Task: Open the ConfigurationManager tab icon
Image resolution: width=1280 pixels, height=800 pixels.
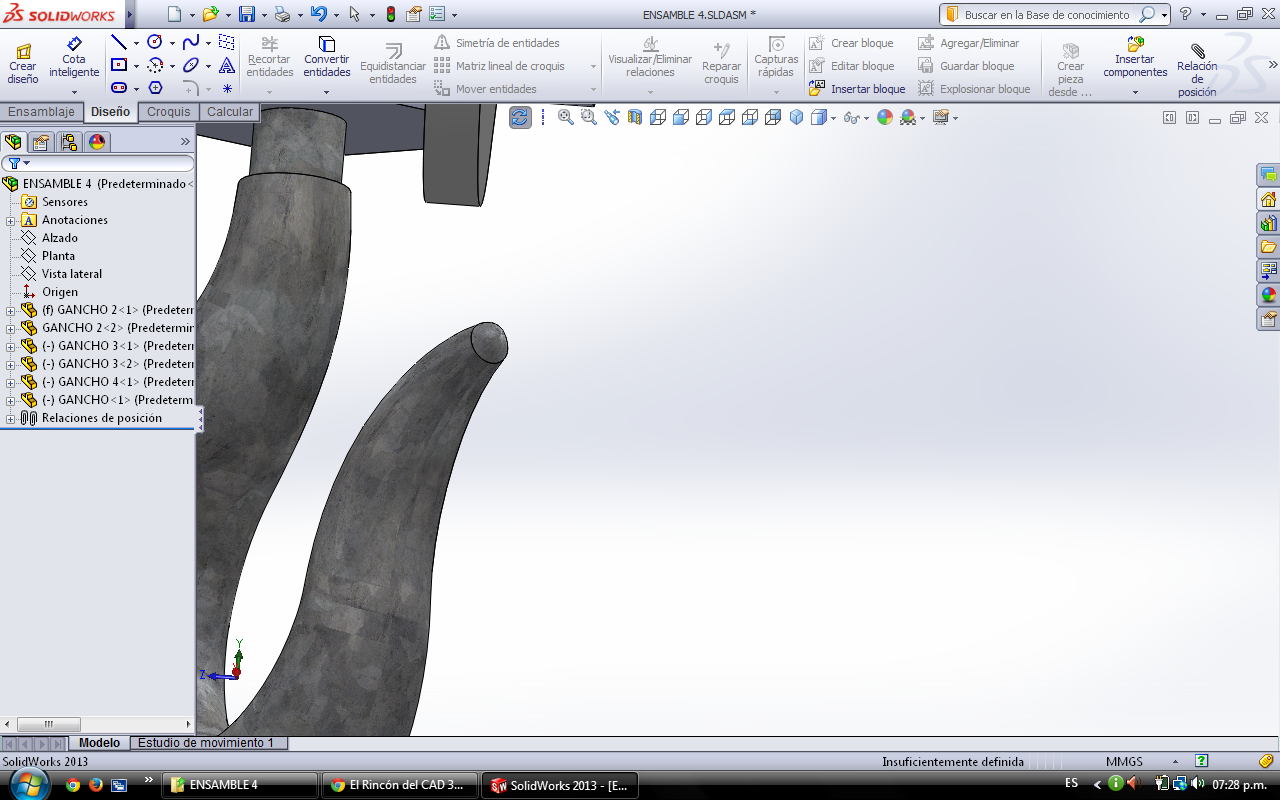Action: 69,142
